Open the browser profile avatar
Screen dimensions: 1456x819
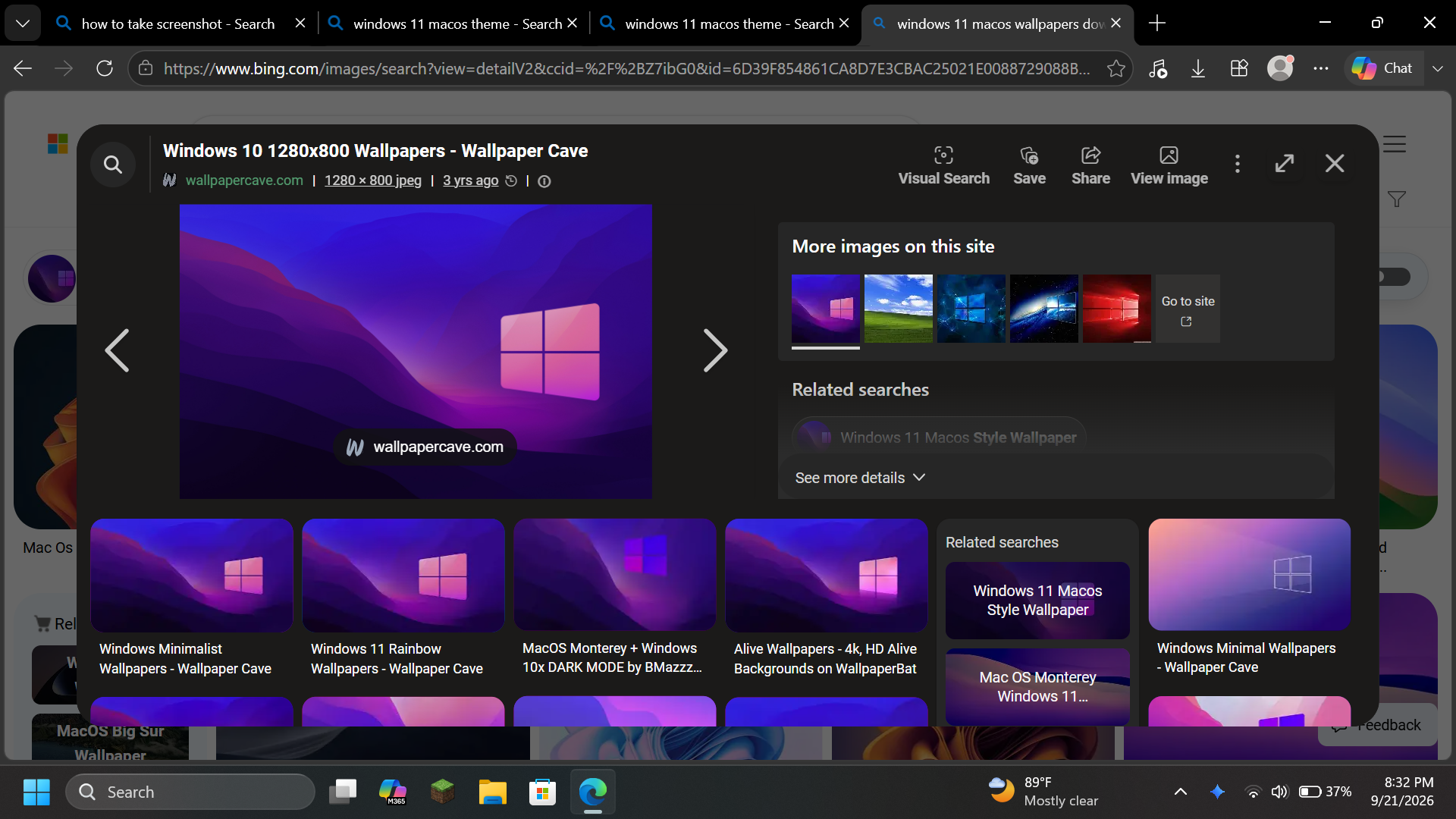tap(1280, 69)
